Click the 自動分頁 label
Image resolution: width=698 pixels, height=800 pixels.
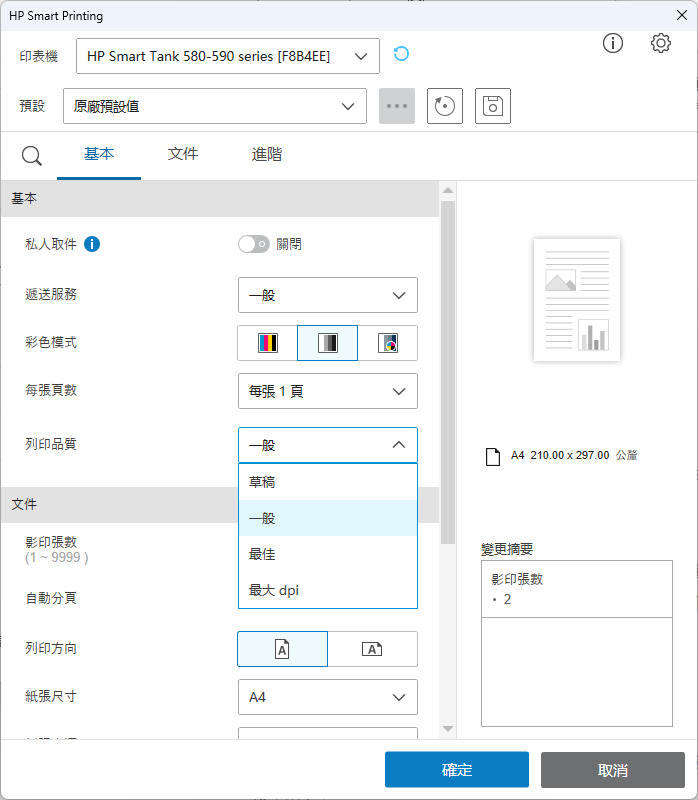tap(51, 597)
